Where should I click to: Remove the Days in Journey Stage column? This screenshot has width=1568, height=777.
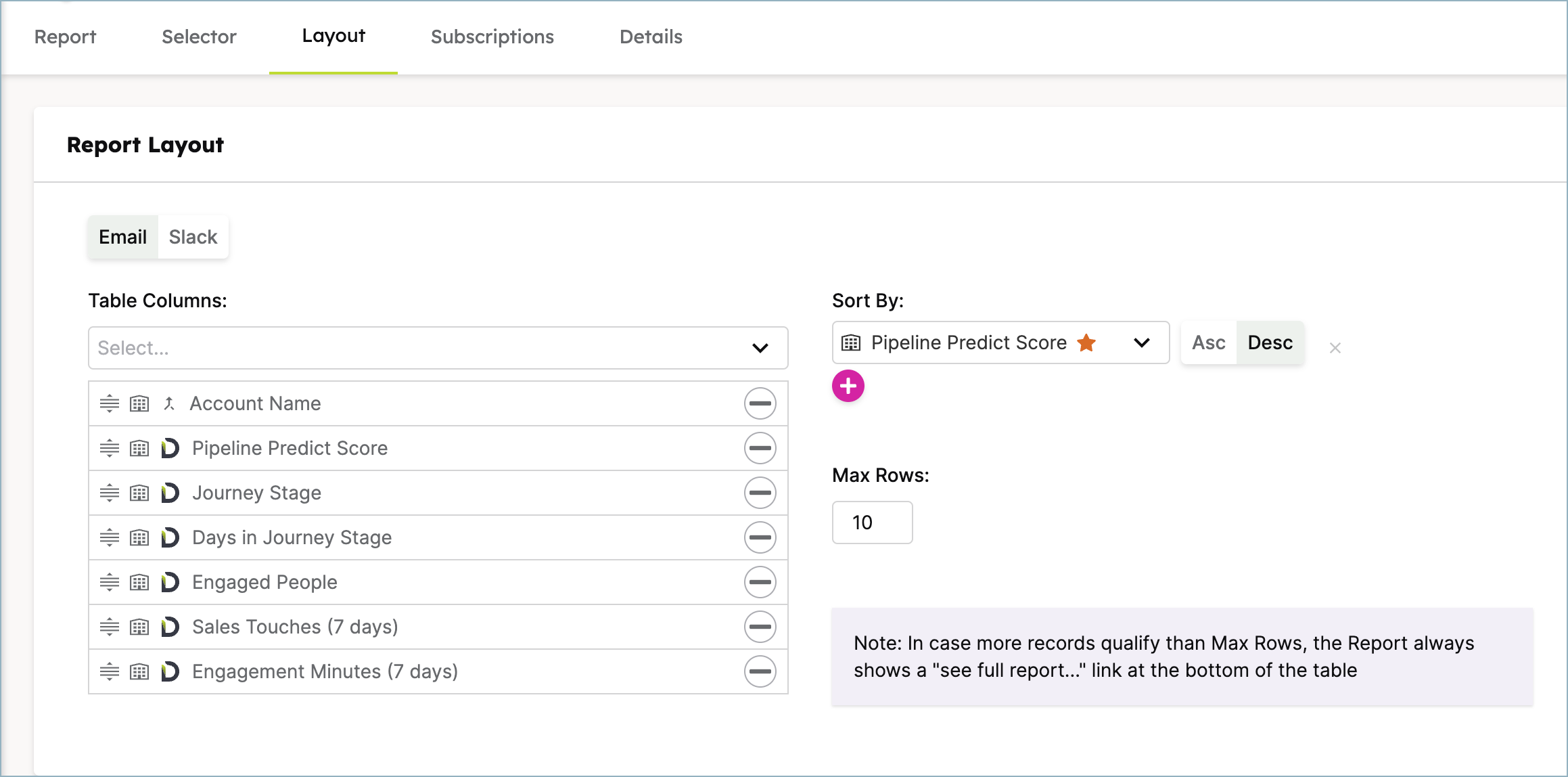coord(760,537)
